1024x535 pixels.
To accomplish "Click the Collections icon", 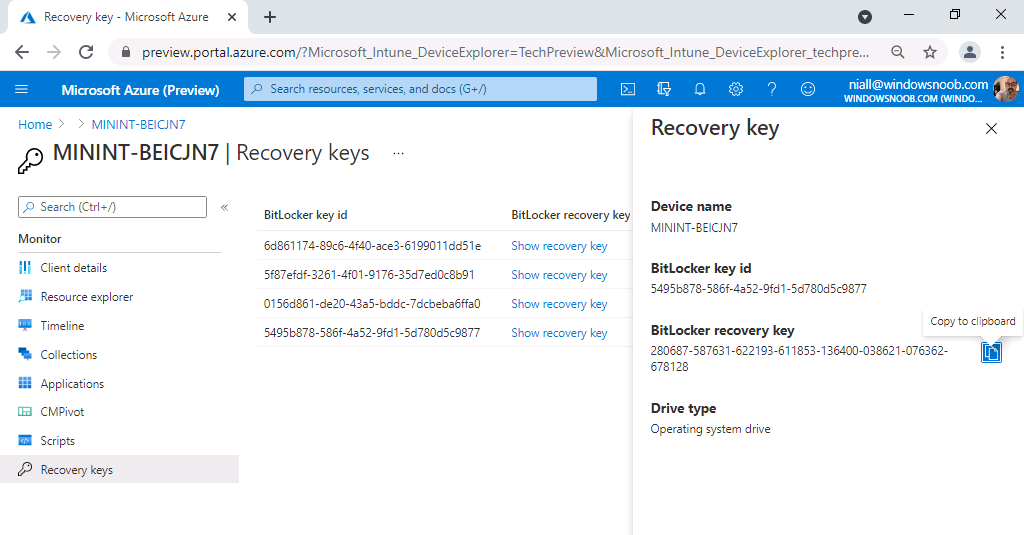I will coord(25,353).
